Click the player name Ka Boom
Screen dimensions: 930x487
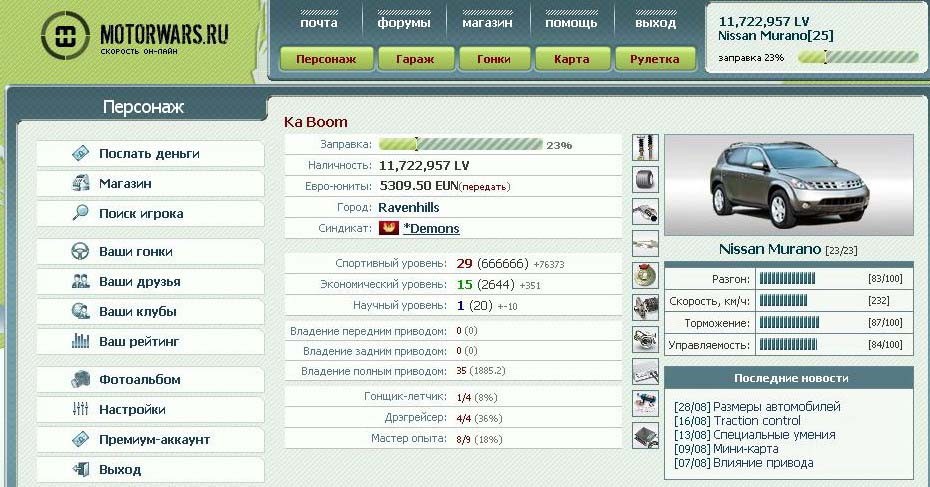pos(316,122)
